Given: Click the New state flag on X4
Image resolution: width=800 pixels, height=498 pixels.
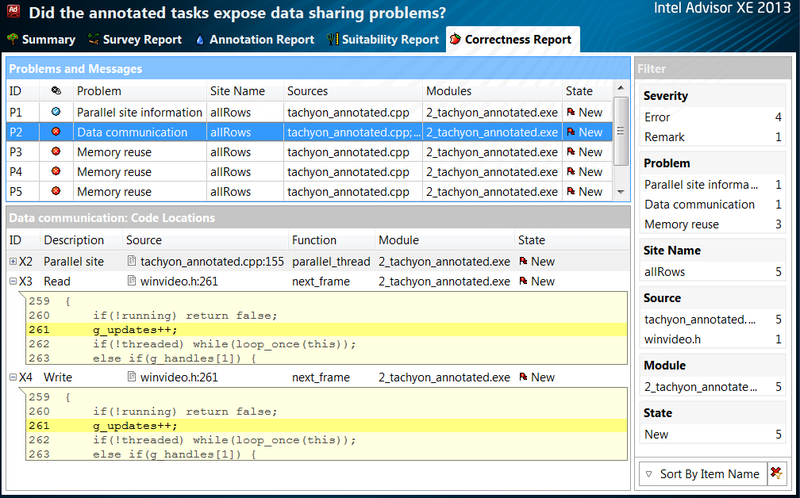Looking at the screenshot, I should point(523,377).
